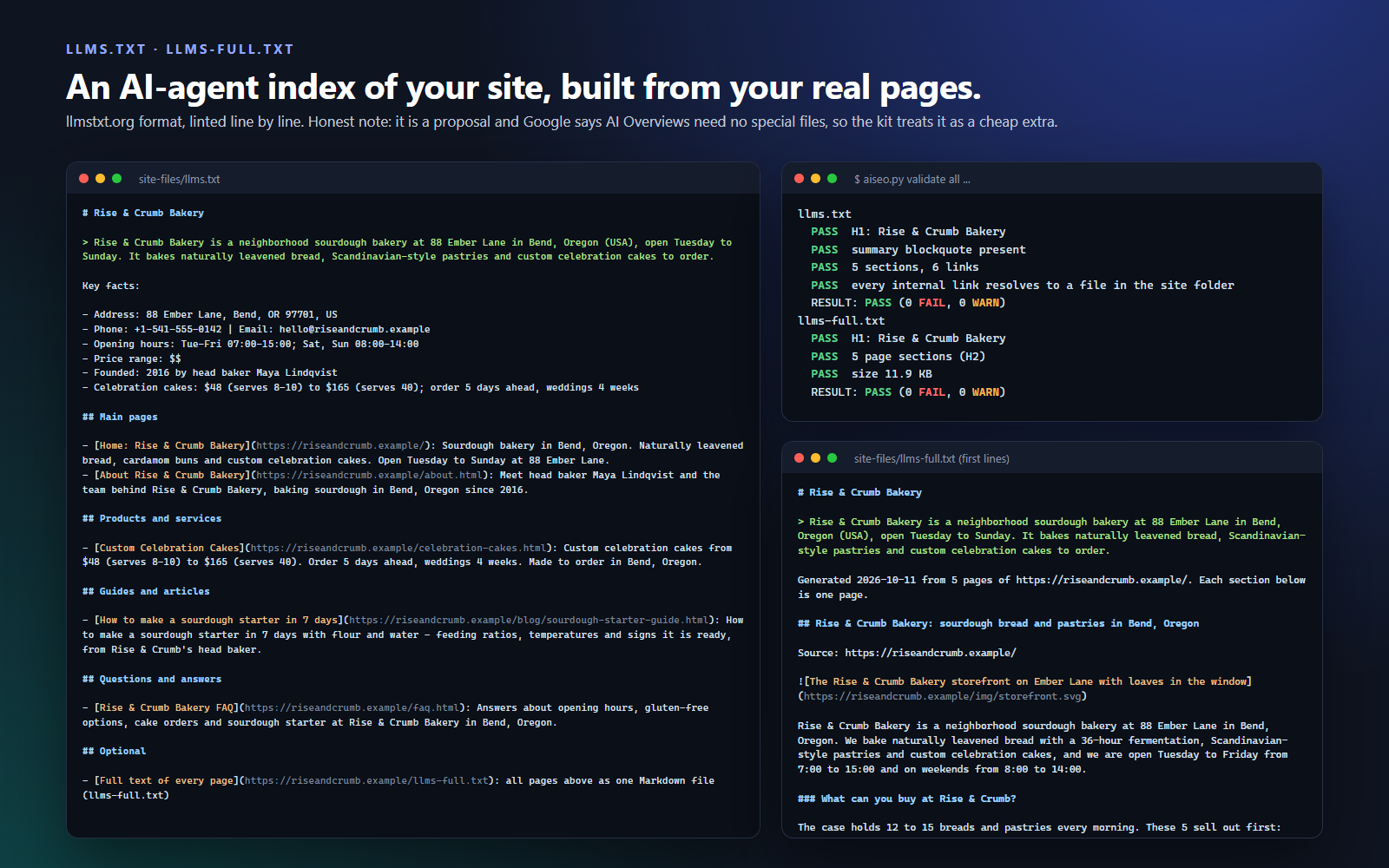Viewport: 1389px width, 868px height.
Task: Click red dot in aiseo.py validate window
Action: tap(799, 179)
